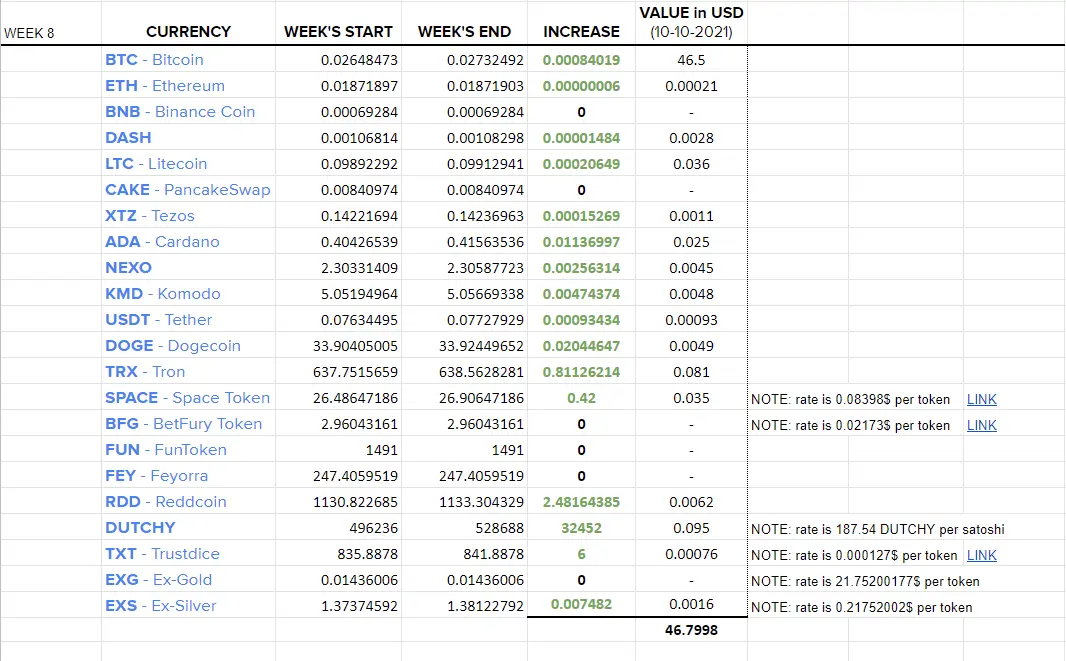1066x661 pixels.
Task: Click the DUTCHY increase value 32452
Action: click(x=581, y=528)
